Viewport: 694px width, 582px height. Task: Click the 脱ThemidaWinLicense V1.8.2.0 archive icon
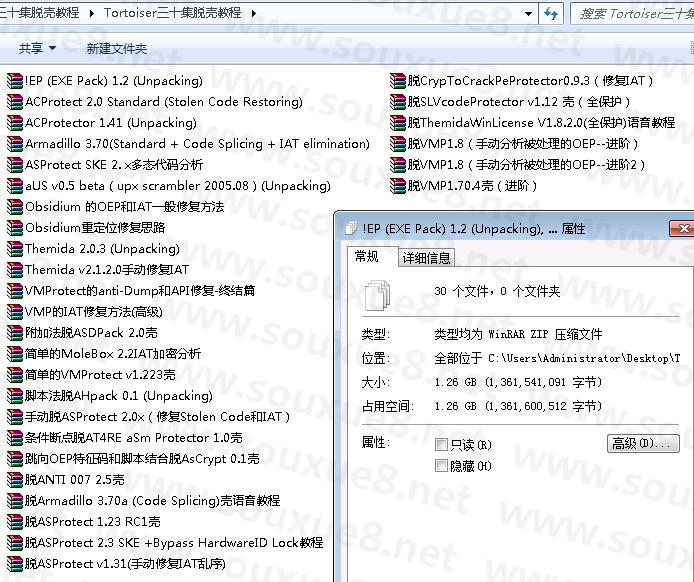pyautogui.click(x=397, y=123)
